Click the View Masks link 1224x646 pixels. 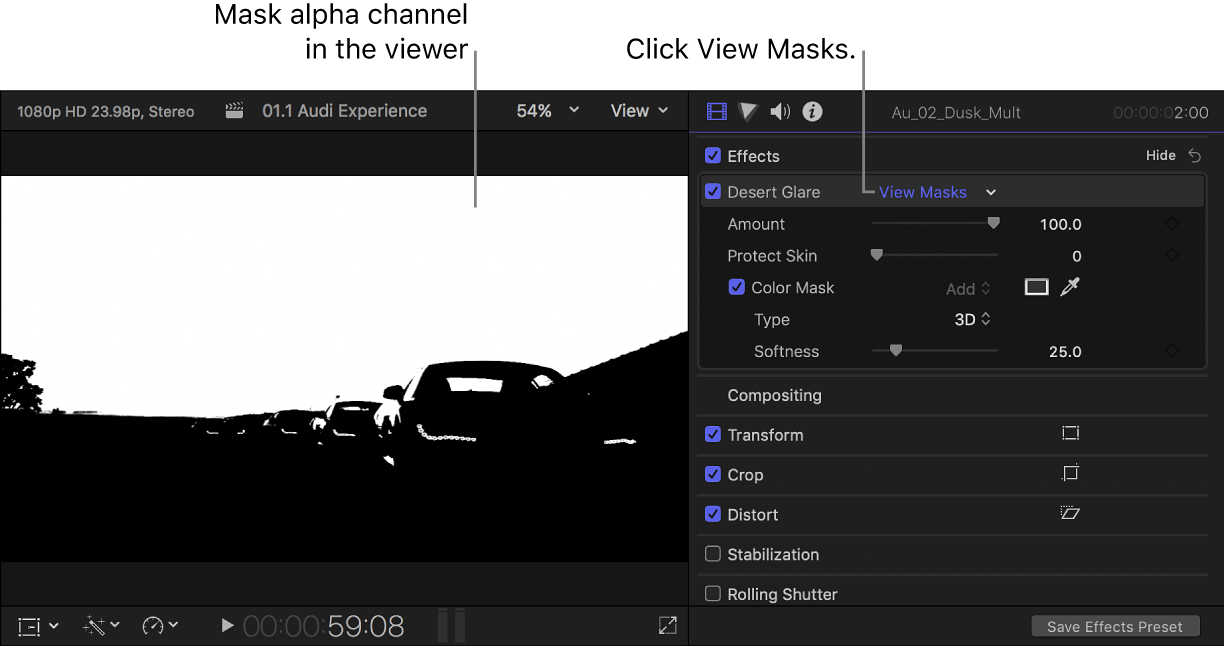coord(922,191)
